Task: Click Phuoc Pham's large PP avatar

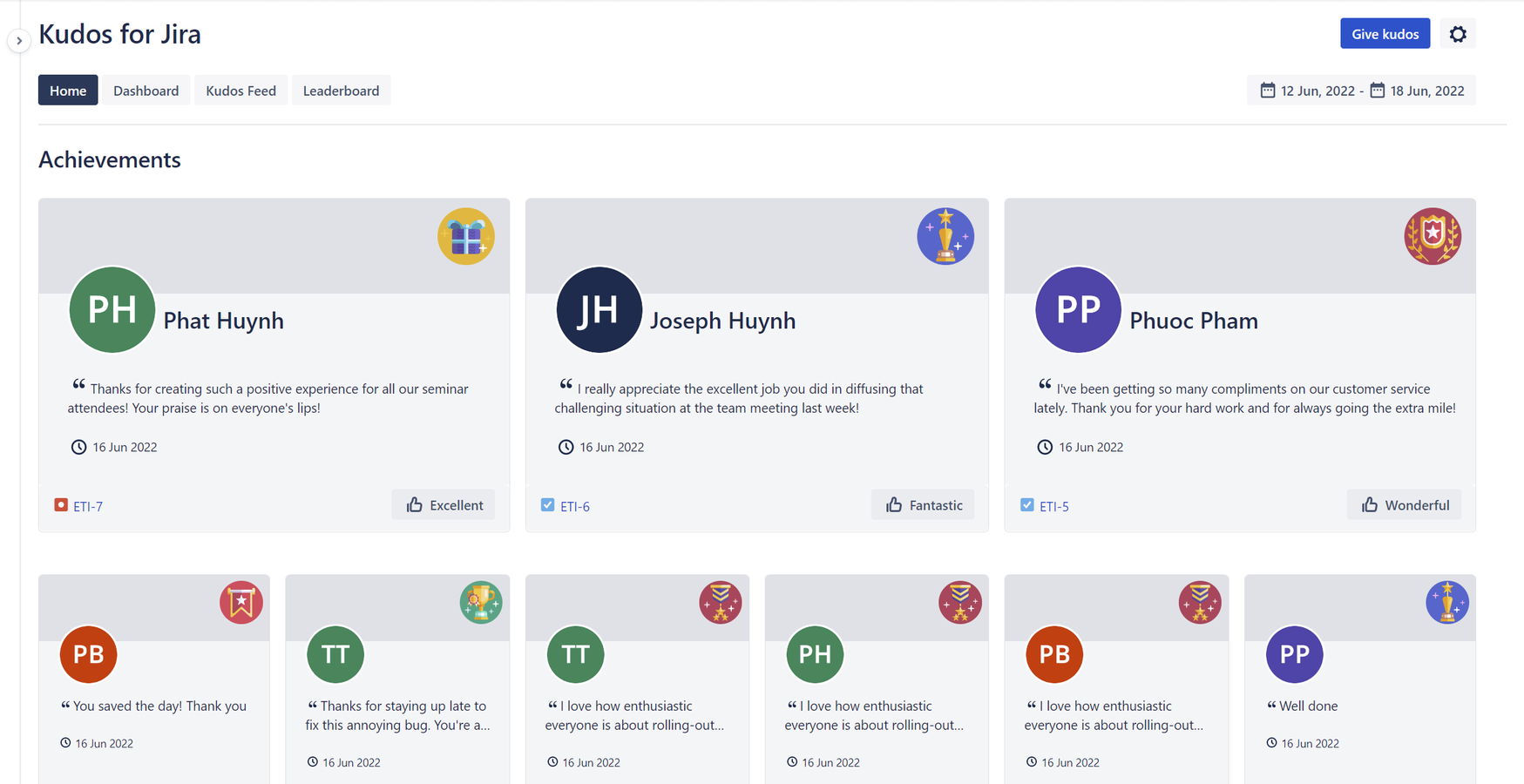Action: tap(1078, 309)
